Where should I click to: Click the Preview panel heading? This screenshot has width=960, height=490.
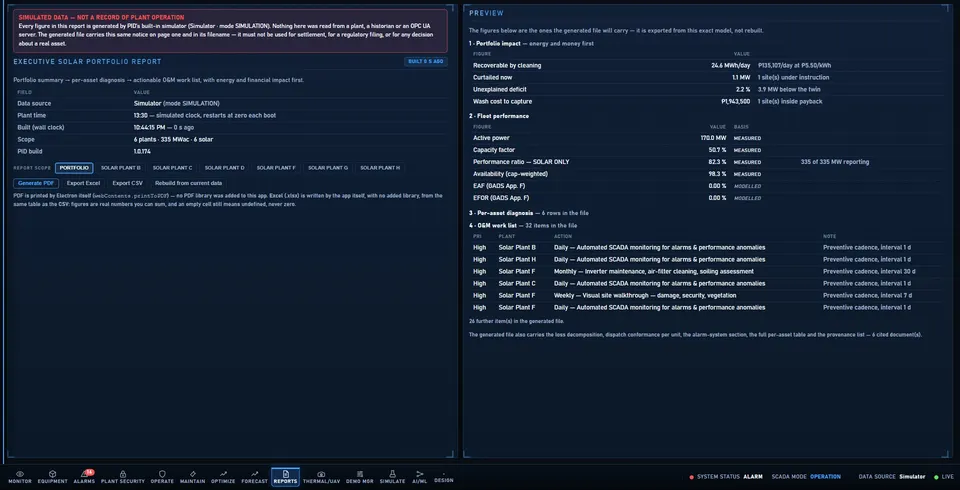[487, 13]
